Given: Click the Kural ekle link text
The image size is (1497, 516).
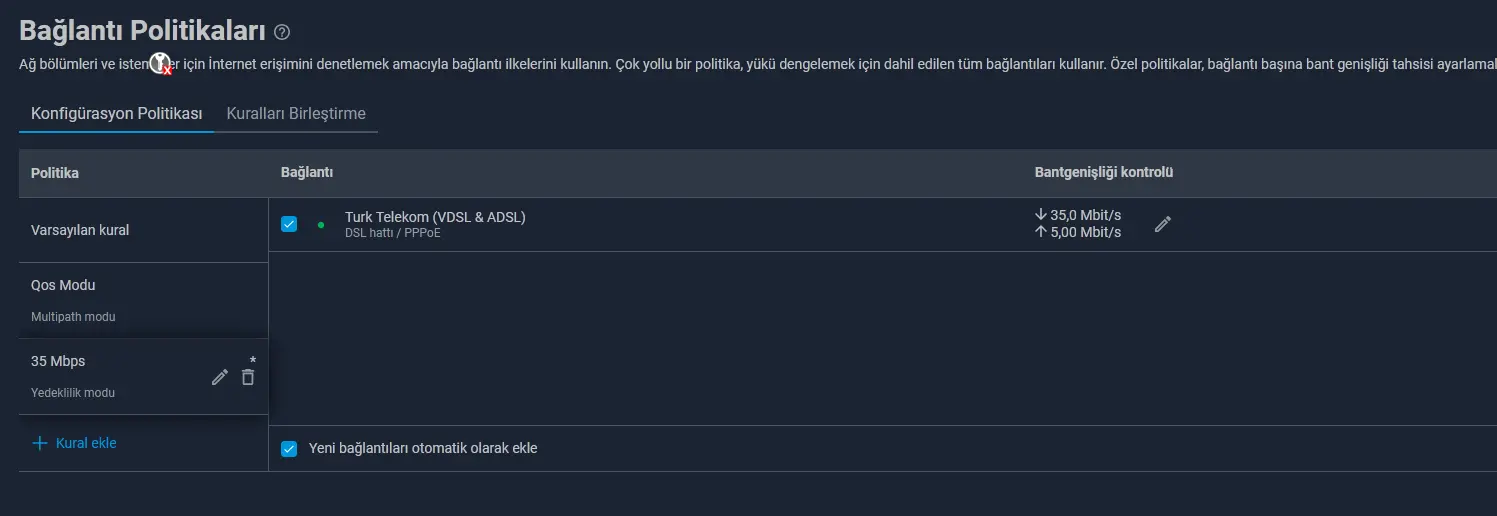Looking at the screenshot, I should [86, 443].
